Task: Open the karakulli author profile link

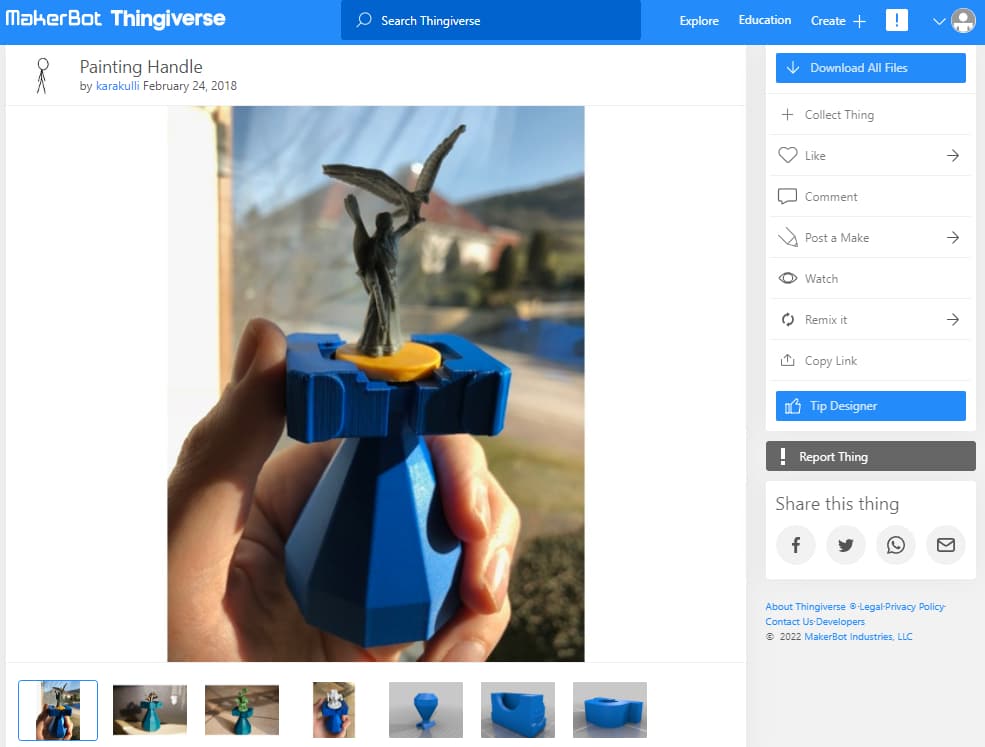Action: pos(117,85)
